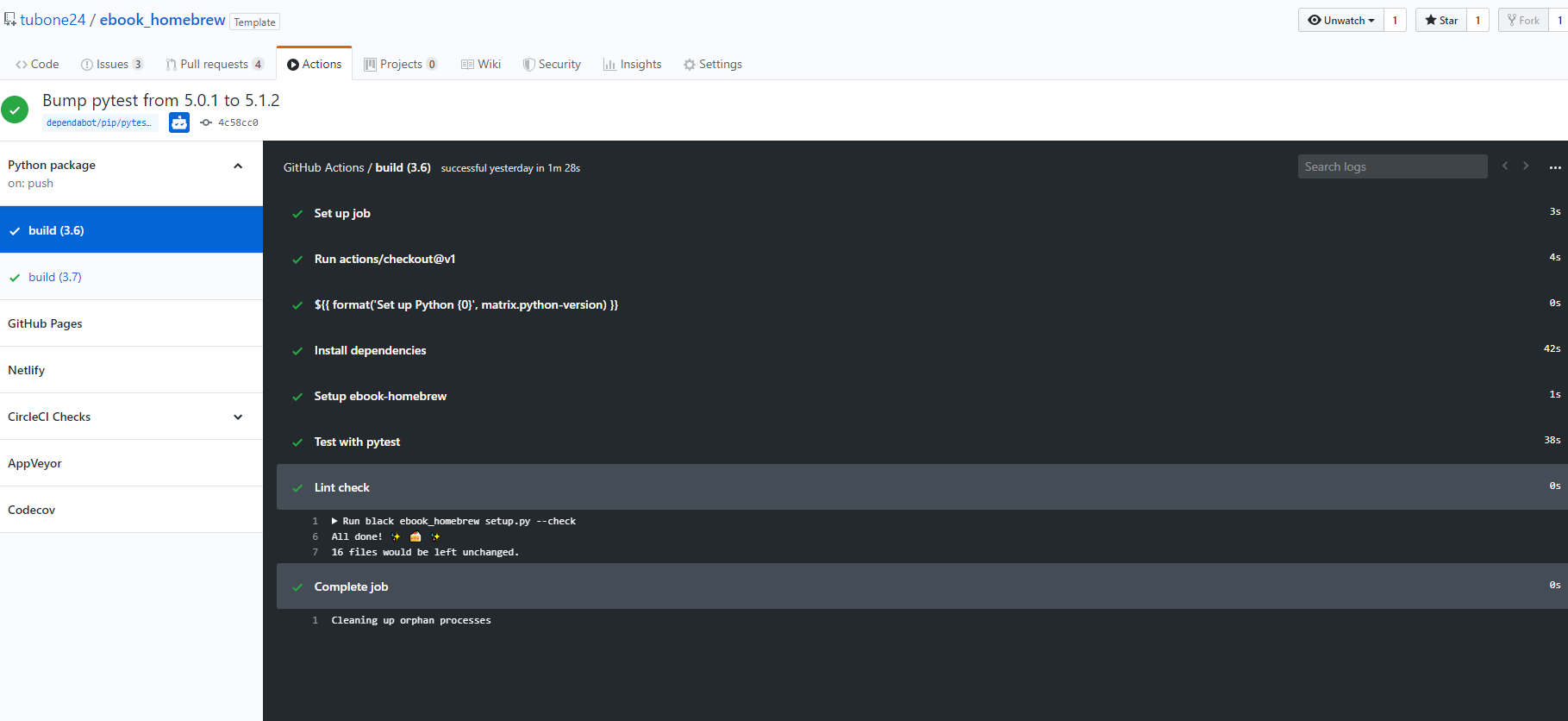Viewport: 1568px width, 721px height.
Task: Open the log options ellipsis menu
Action: (1554, 167)
